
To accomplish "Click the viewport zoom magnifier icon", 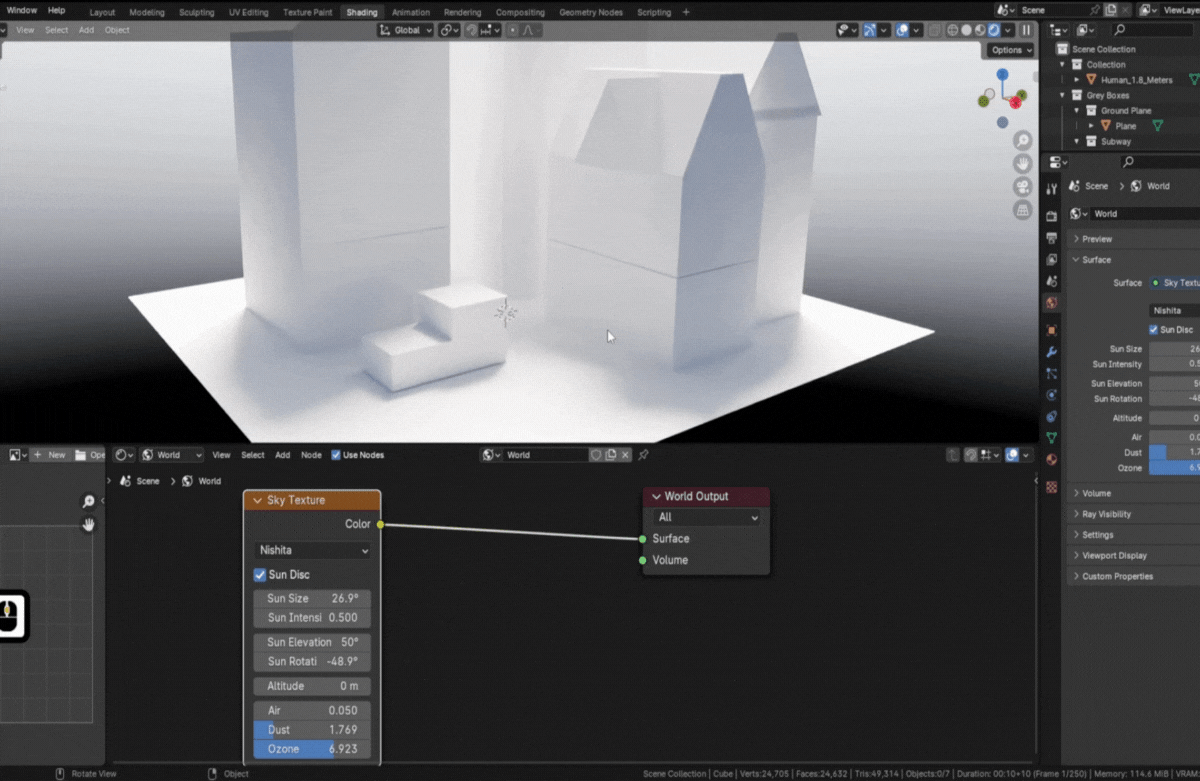I will [x=1022, y=140].
